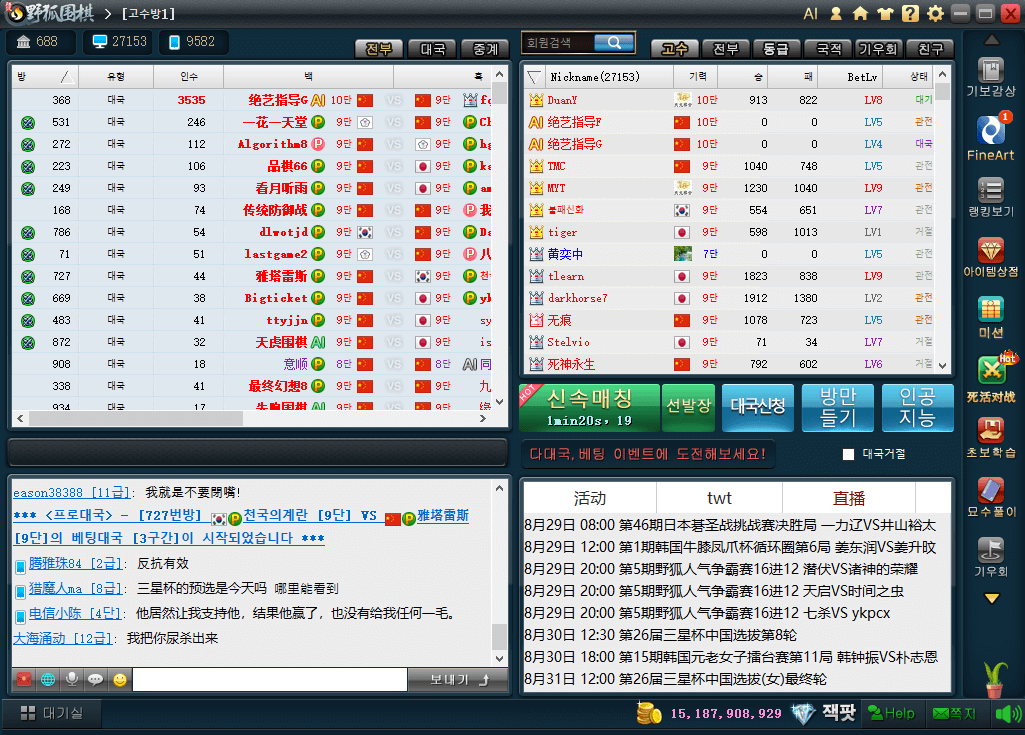Open the 묘수풀이 tsumego problems icon
Screen dimensions: 1025x735
pos(991,497)
